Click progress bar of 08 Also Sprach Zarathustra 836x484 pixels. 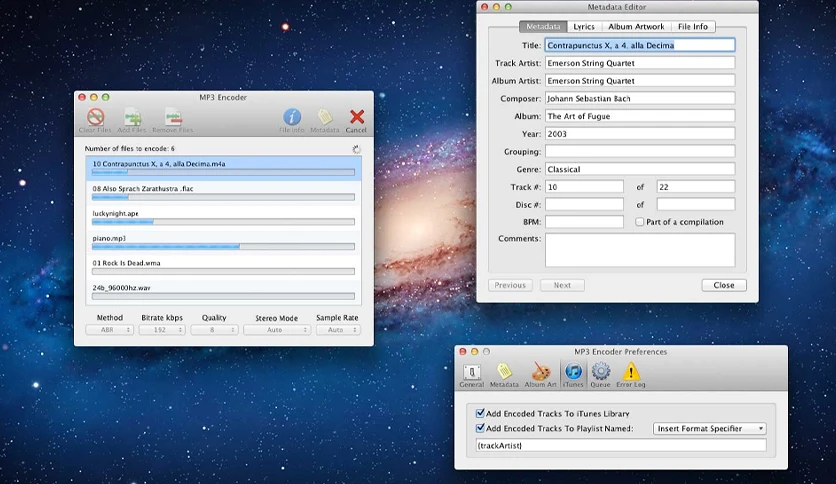coord(223,197)
